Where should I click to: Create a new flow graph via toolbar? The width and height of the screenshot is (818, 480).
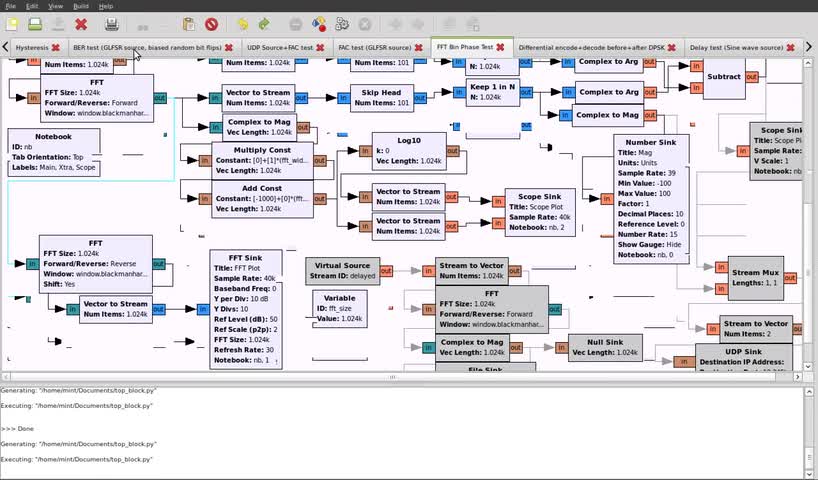pos(13,24)
